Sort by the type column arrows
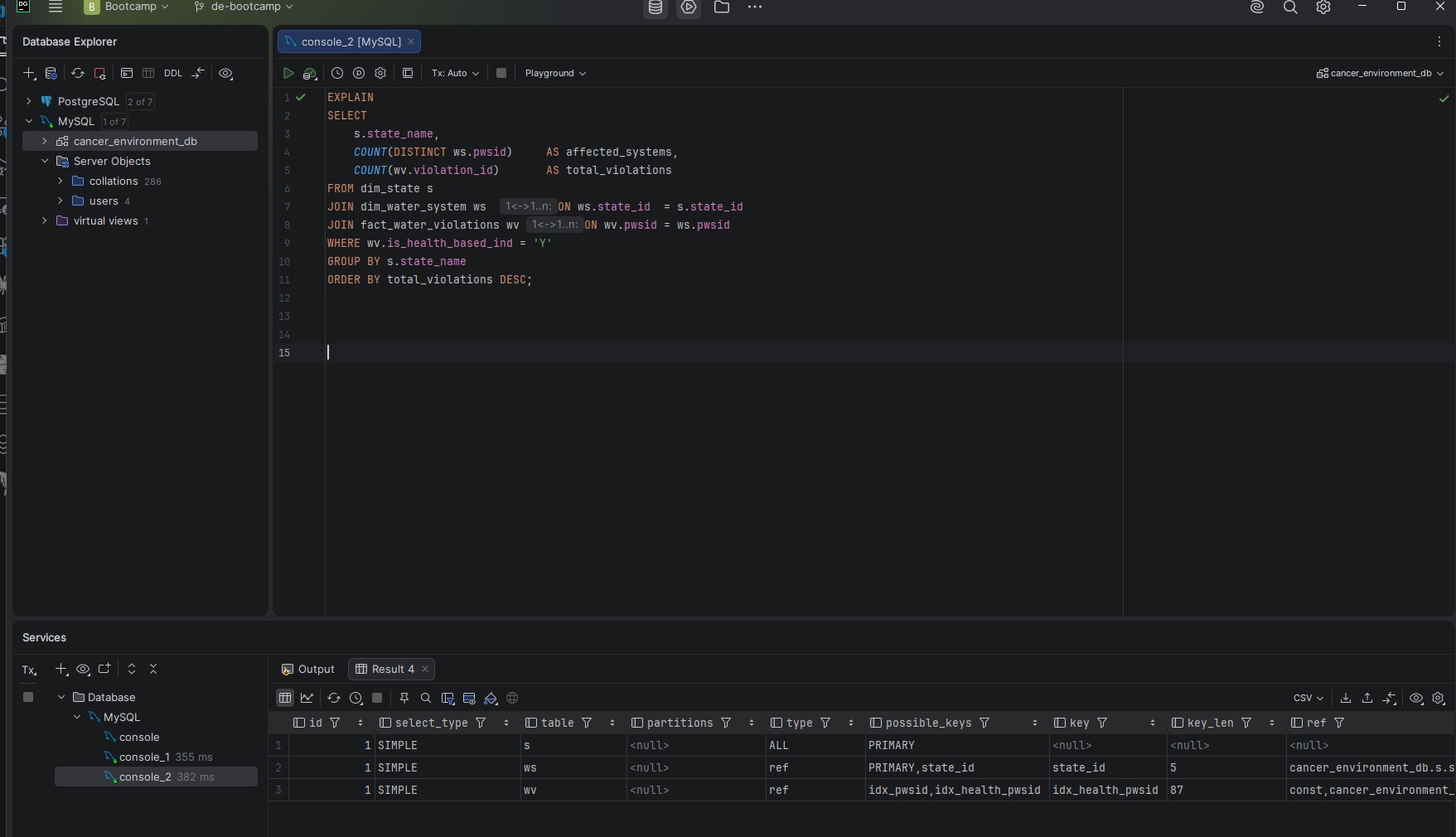This screenshot has width=1456, height=837. [851, 723]
